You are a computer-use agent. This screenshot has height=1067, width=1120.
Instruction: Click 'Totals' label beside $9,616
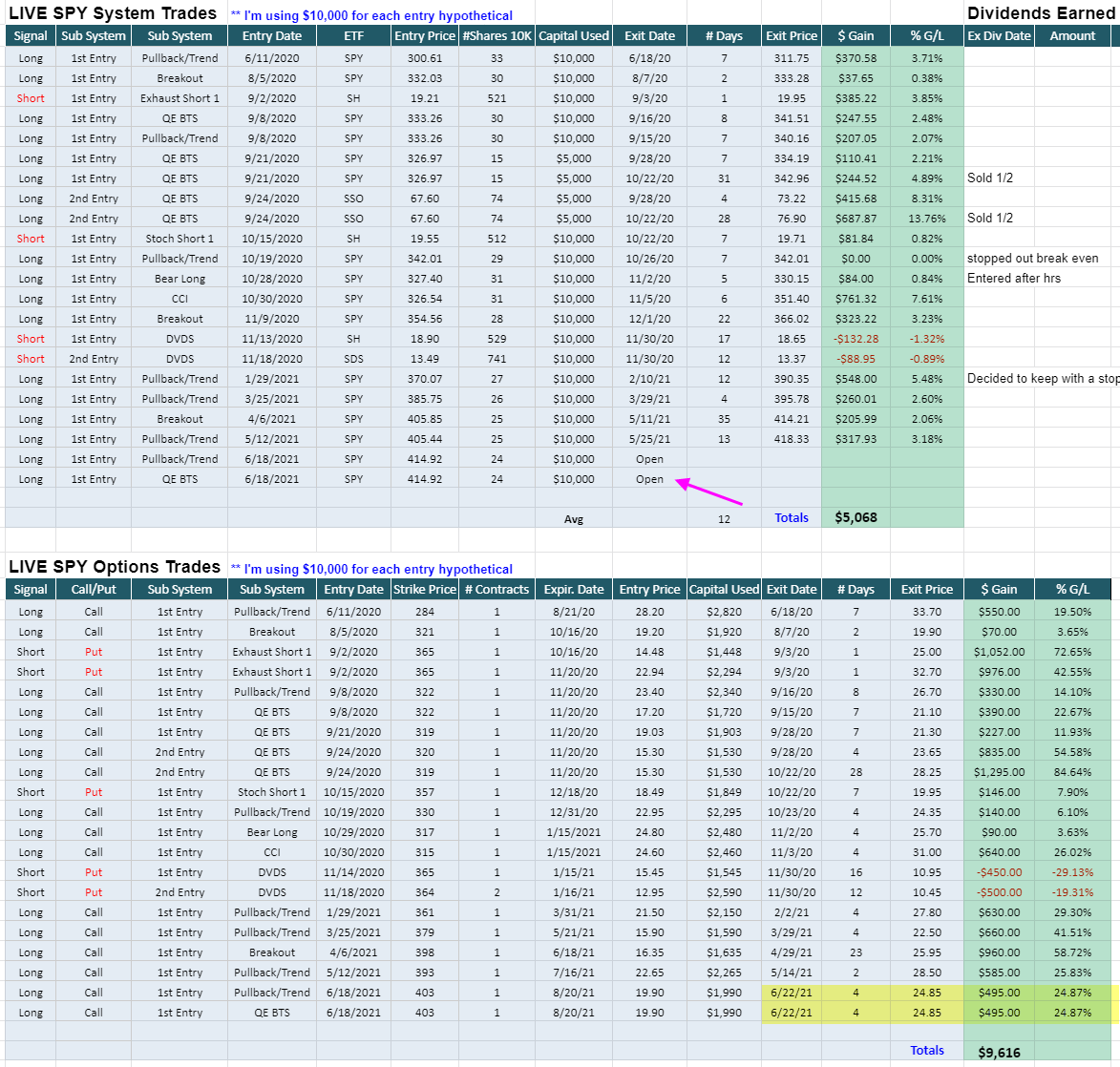point(926,1051)
